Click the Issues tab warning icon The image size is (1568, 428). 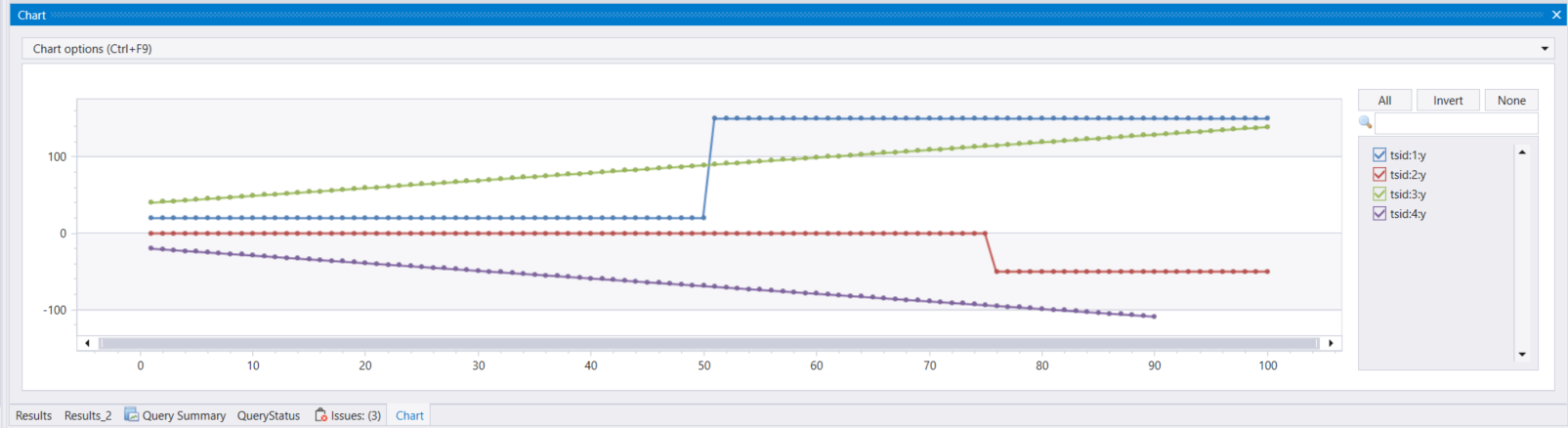[320, 414]
